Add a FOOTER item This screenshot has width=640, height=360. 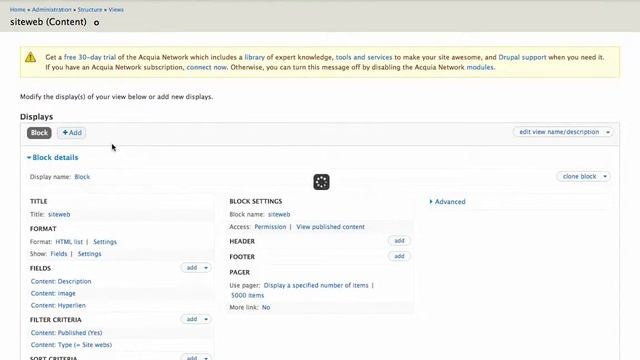pos(399,256)
